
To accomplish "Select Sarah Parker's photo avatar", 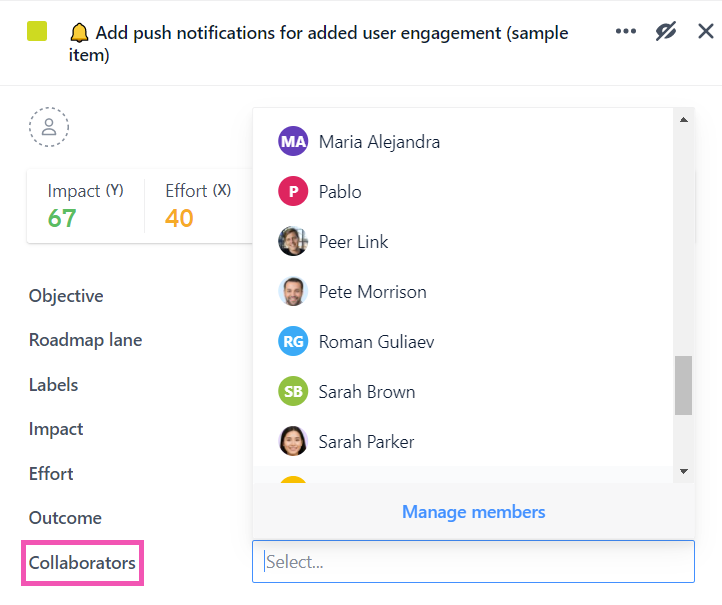I will click(293, 441).
